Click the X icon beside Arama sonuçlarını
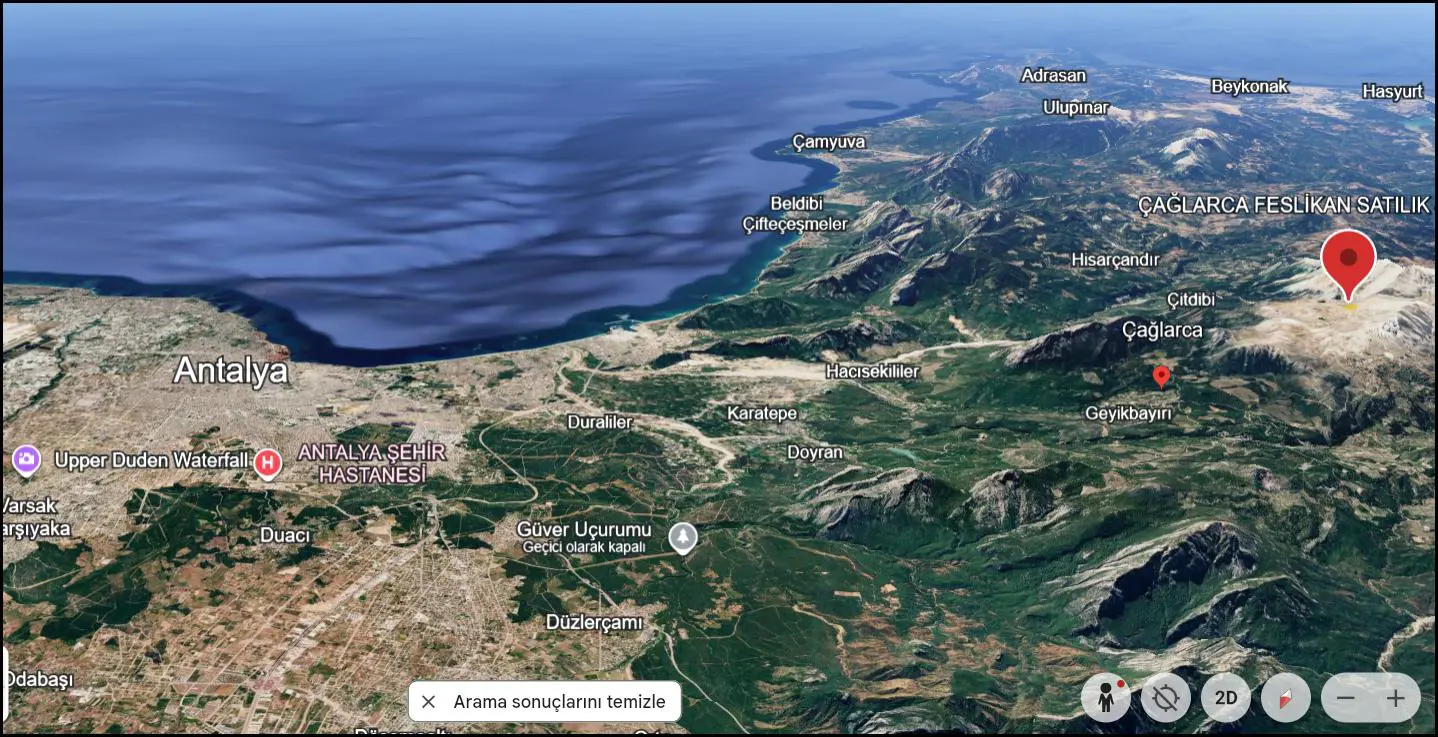Screen dimensions: 1438x737 tap(429, 701)
